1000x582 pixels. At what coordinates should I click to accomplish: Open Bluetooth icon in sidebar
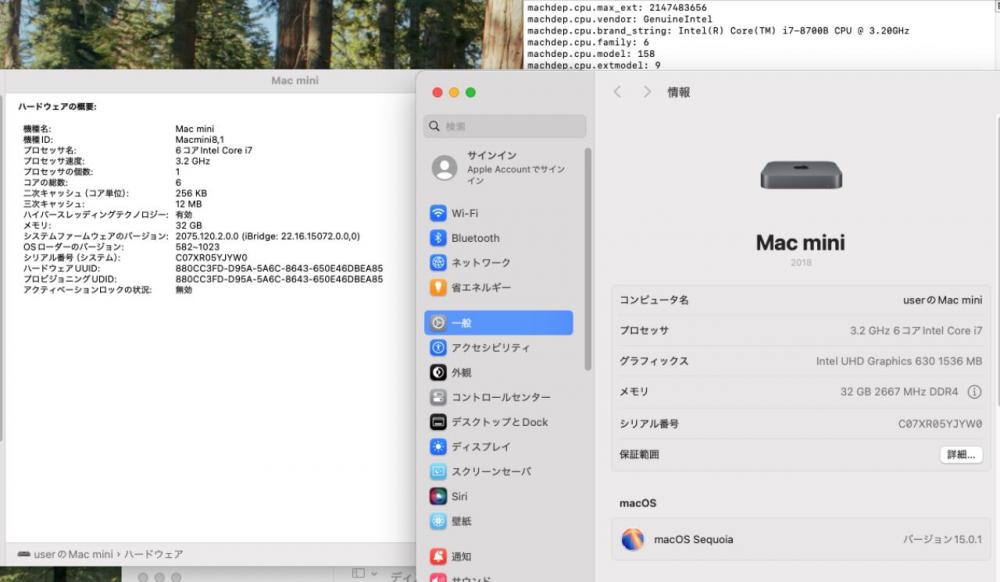coord(438,238)
